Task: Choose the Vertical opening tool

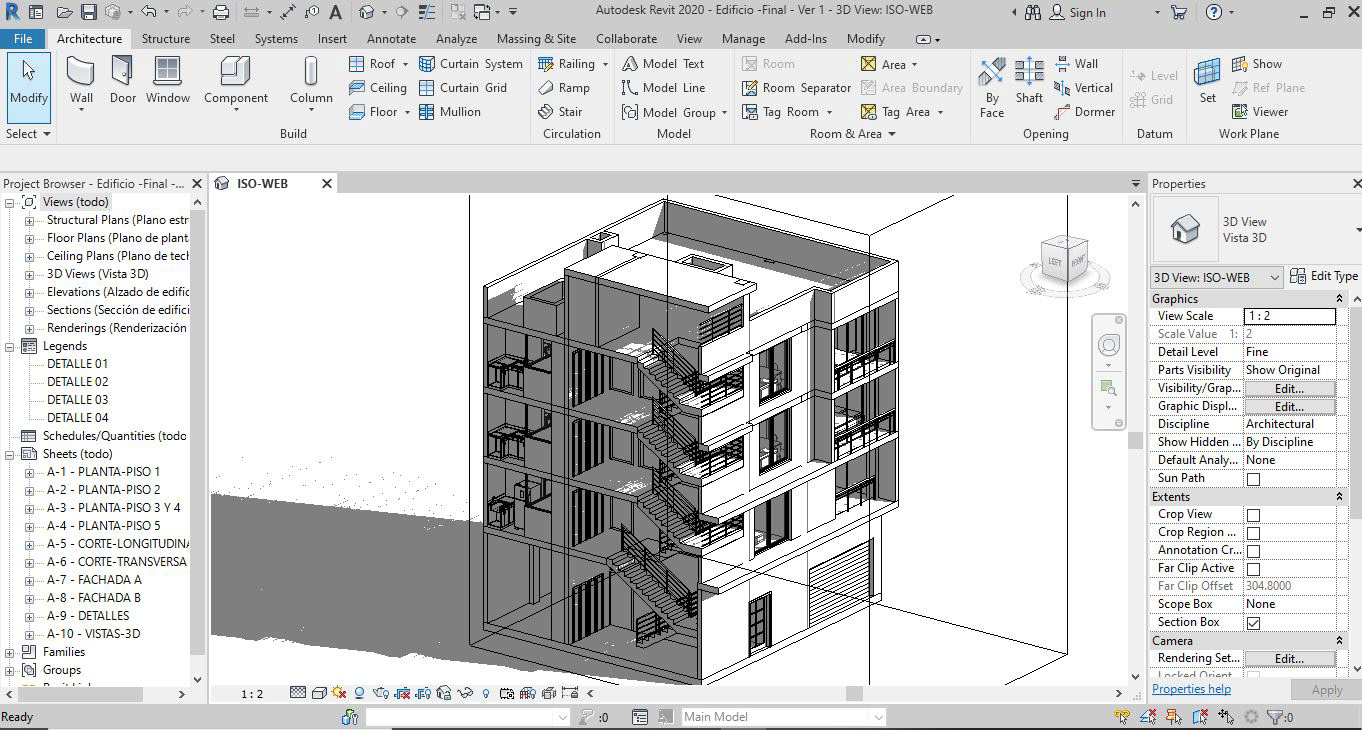Action: tap(1083, 88)
